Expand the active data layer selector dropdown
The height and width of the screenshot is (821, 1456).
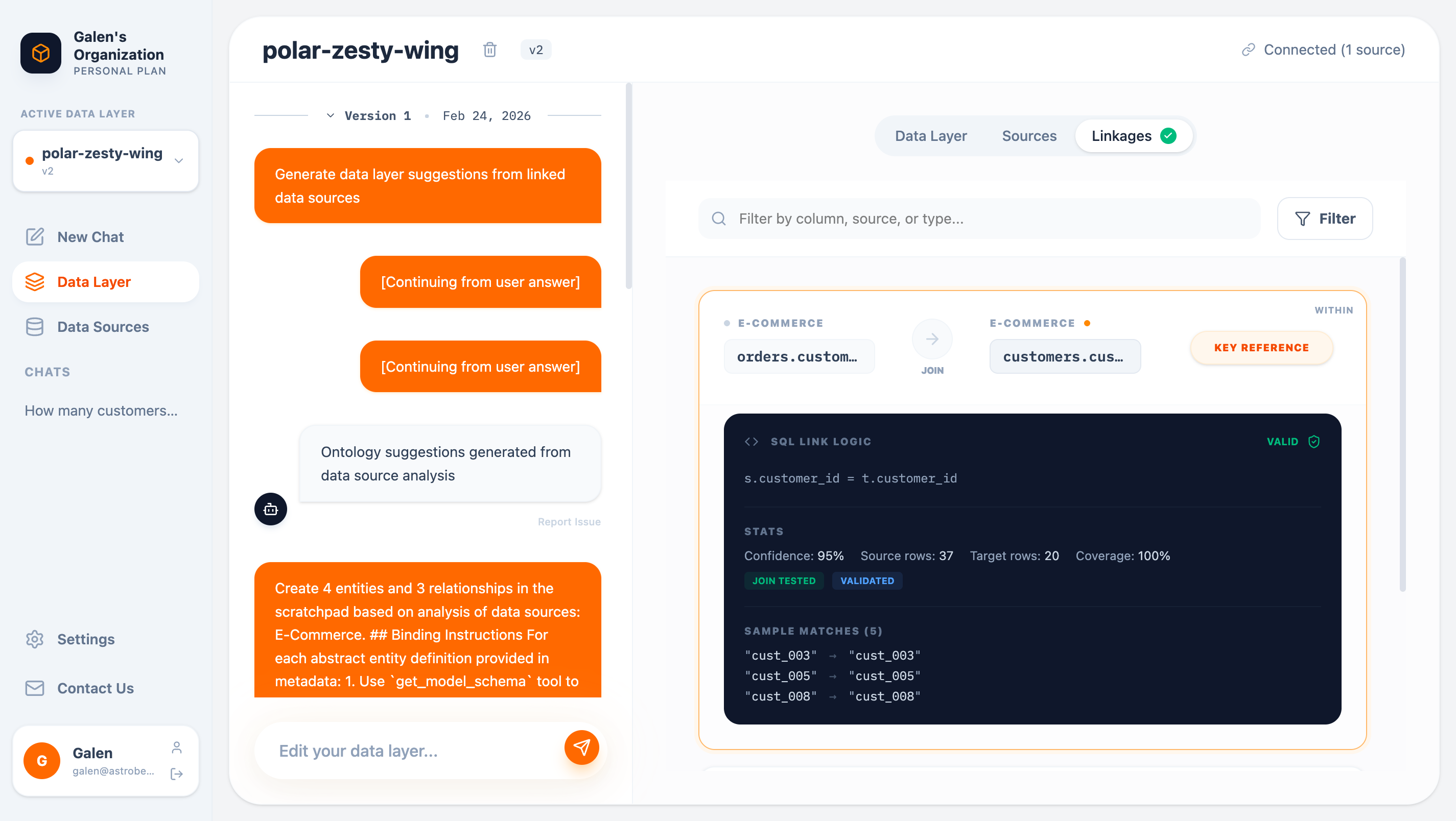tap(179, 160)
